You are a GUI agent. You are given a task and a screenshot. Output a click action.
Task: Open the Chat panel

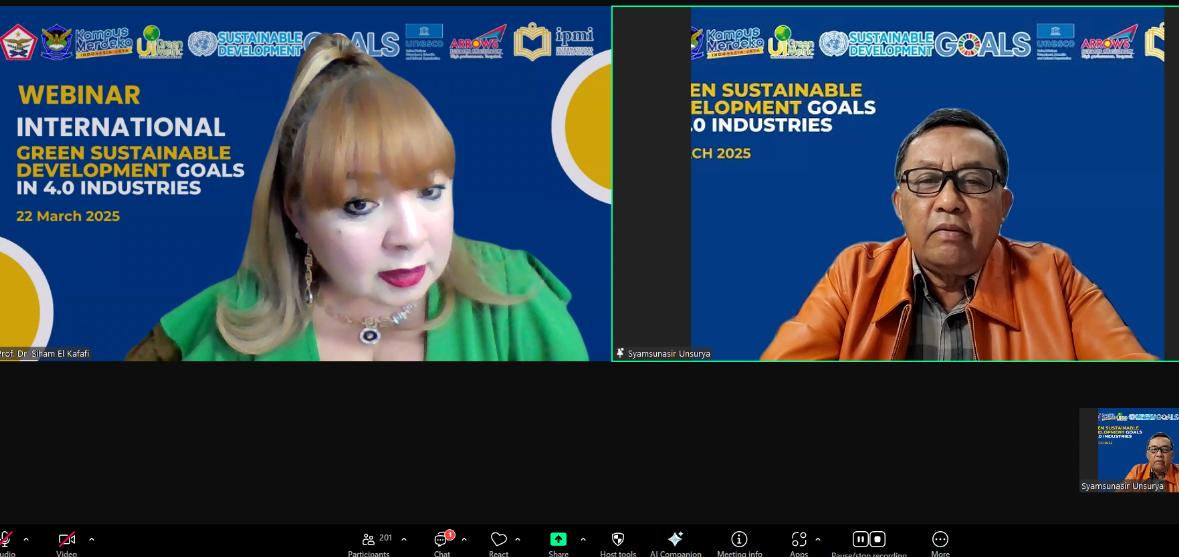[x=441, y=540]
